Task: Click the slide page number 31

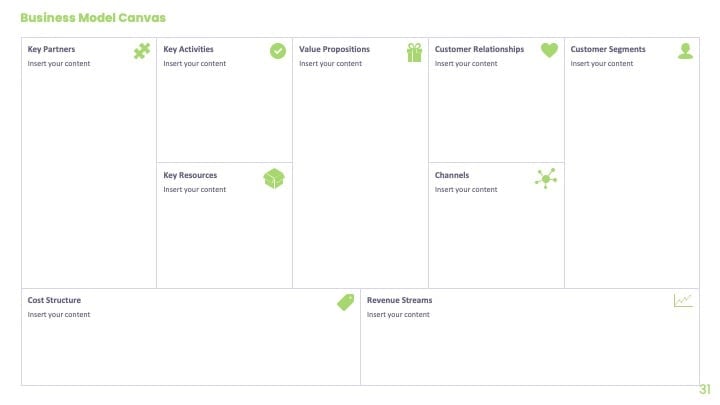Action: click(x=705, y=389)
